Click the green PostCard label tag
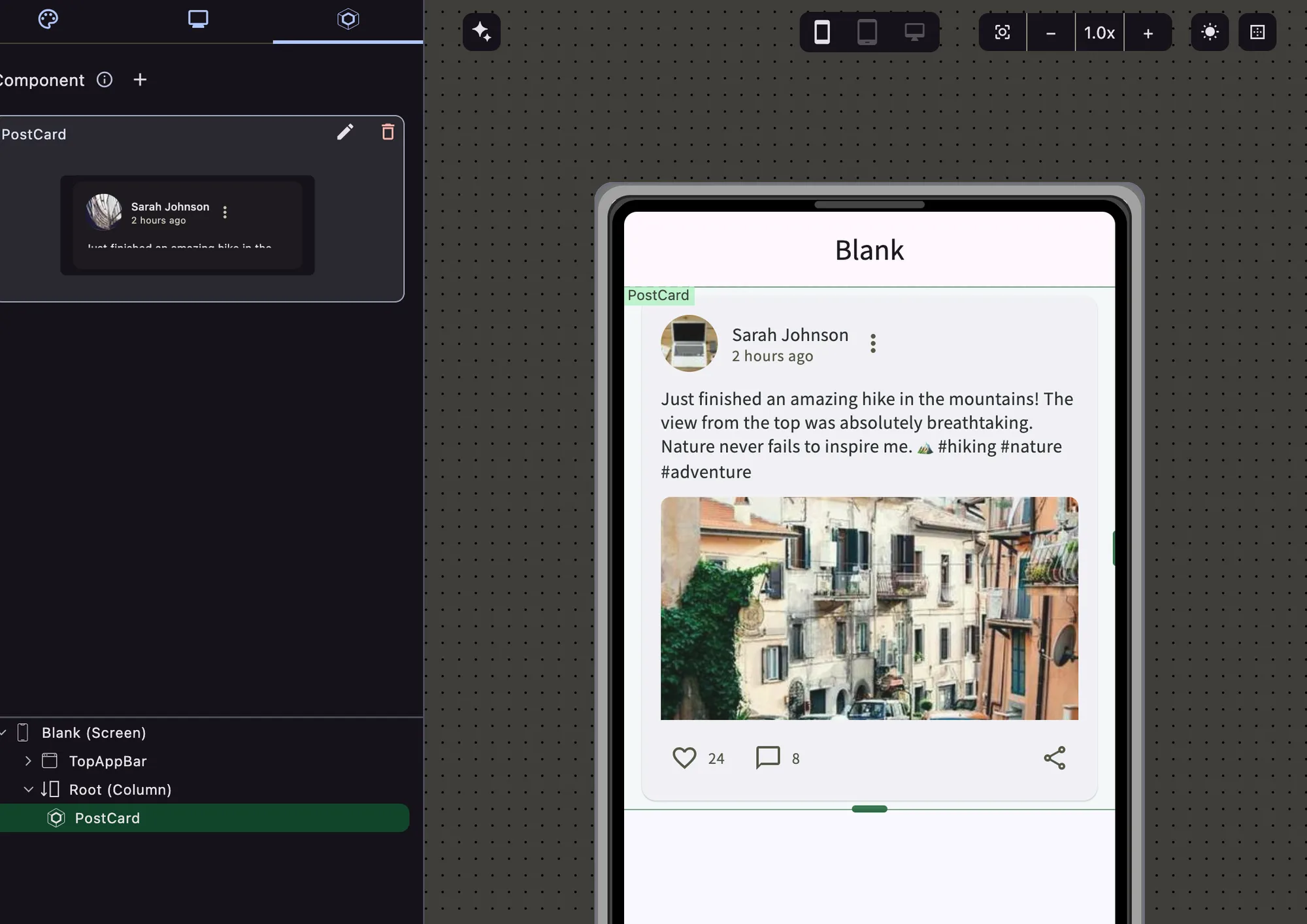Viewport: 1307px width, 924px height. [659, 295]
